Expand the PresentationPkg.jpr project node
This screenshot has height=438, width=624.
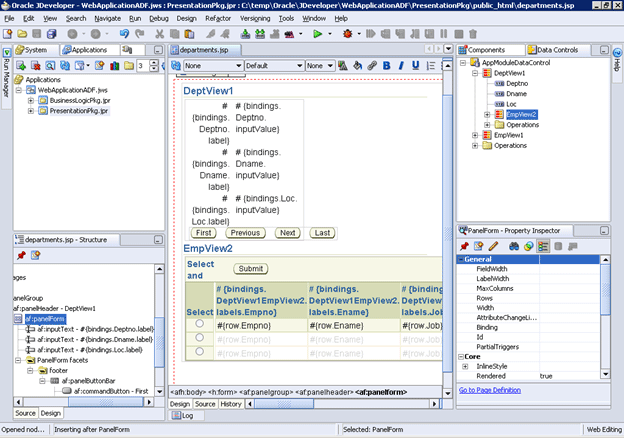[x=31, y=111]
